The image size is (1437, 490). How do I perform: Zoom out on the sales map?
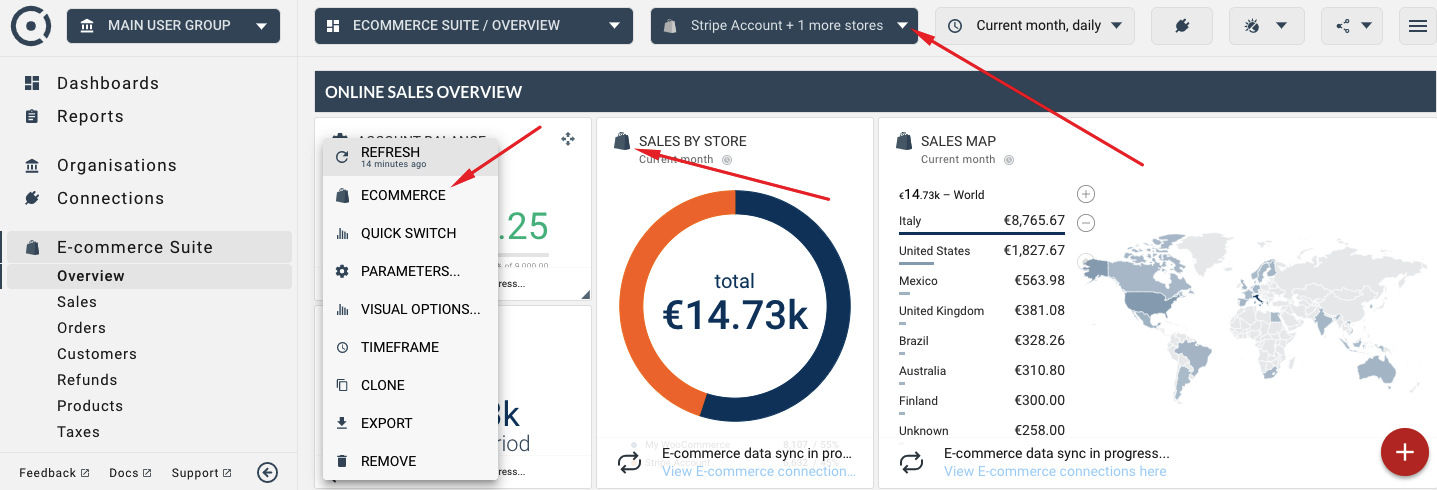tap(1086, 223)
